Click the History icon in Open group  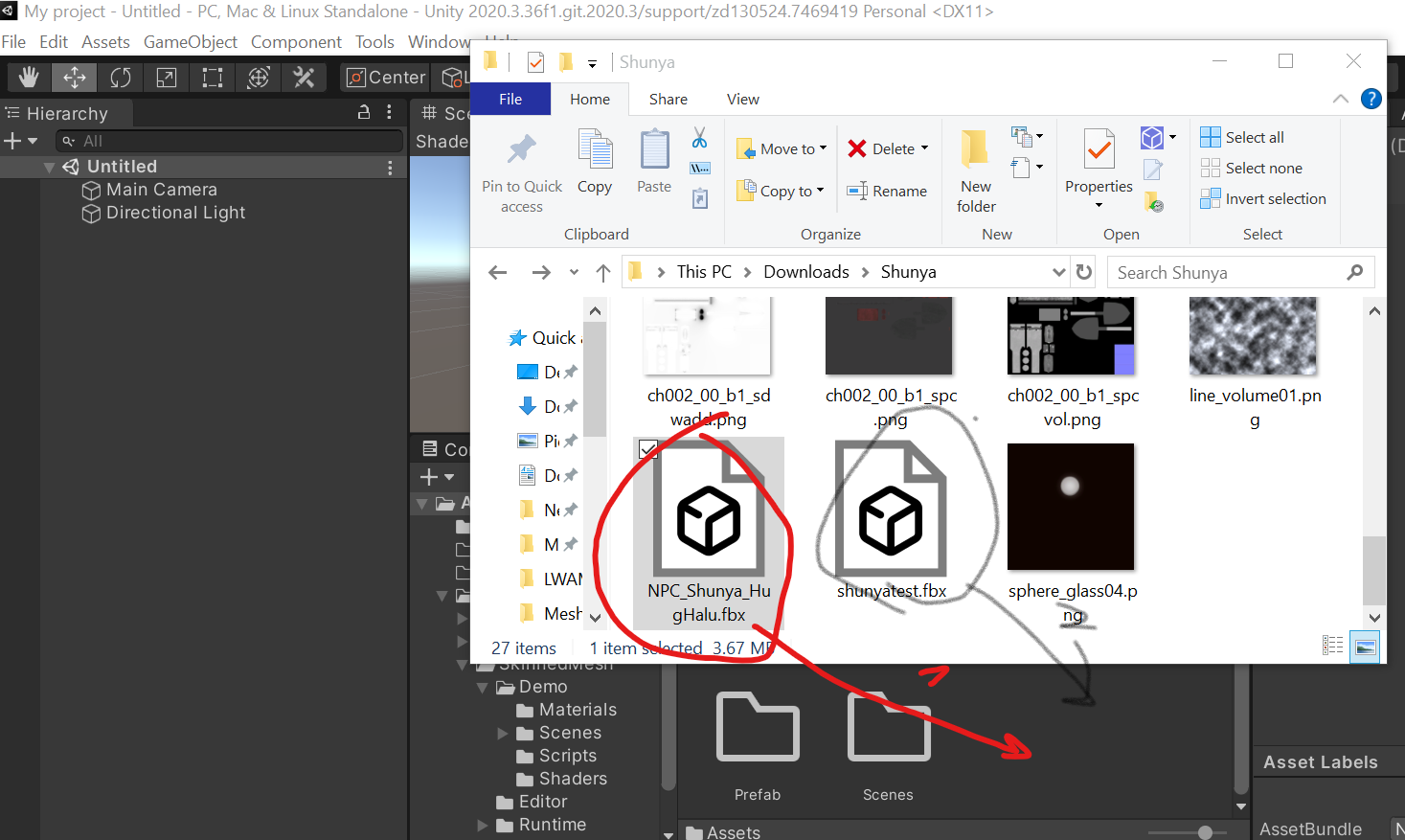pos(1154,202)
